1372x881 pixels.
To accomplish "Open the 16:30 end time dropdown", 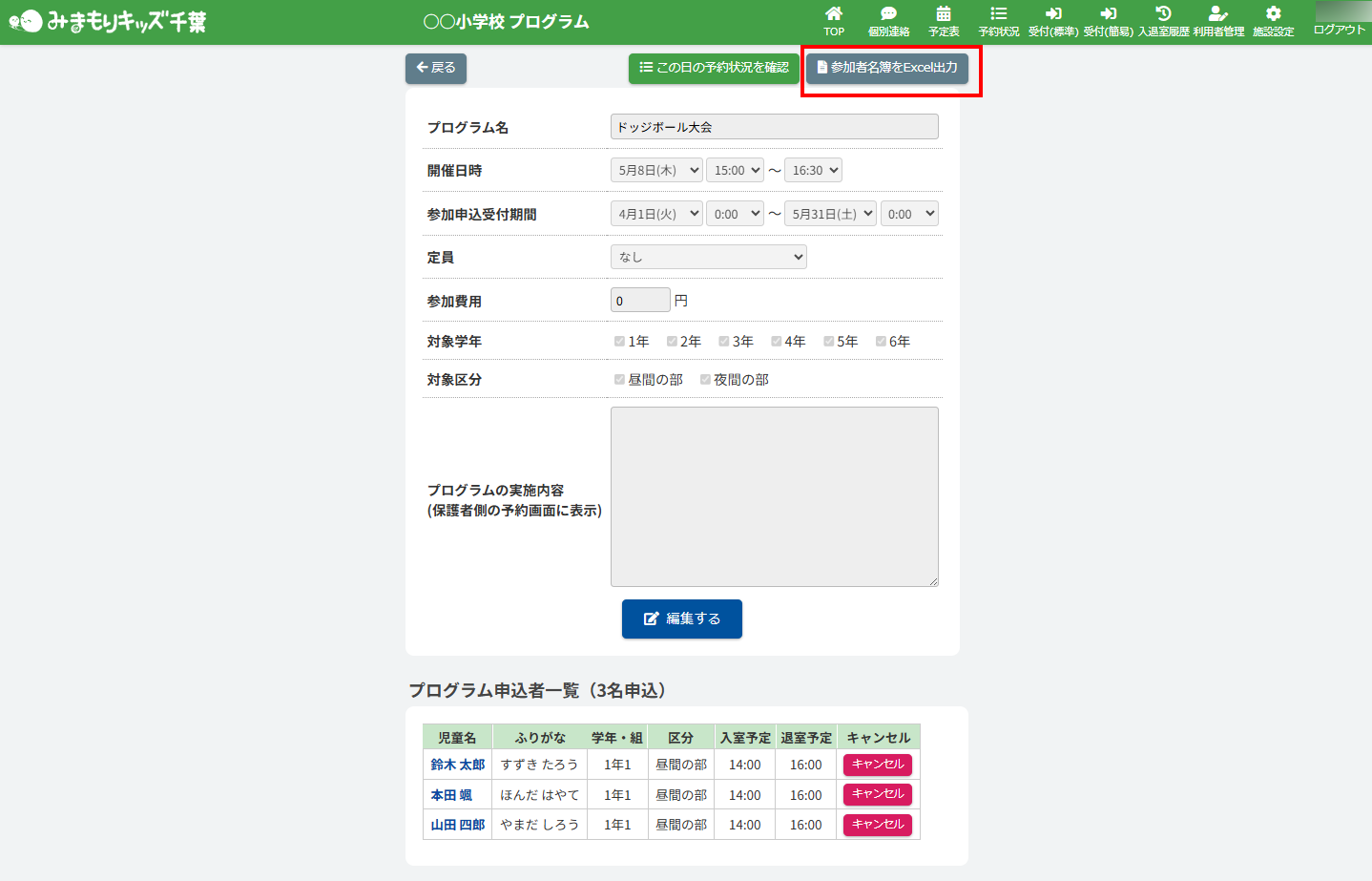I will pyautogui.click(x=813, y=171).
